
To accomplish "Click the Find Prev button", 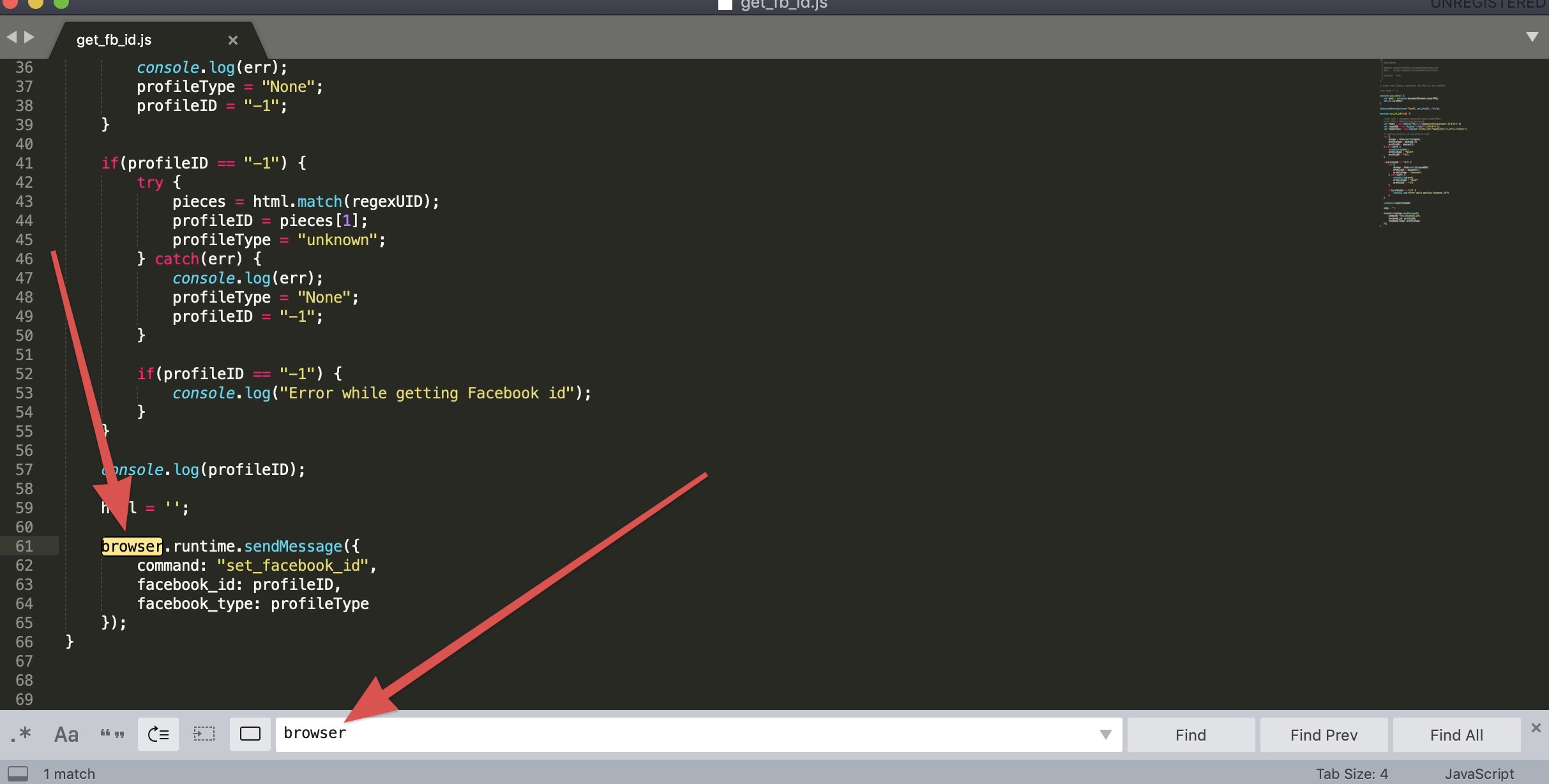I will click(x=1324, y=735).
